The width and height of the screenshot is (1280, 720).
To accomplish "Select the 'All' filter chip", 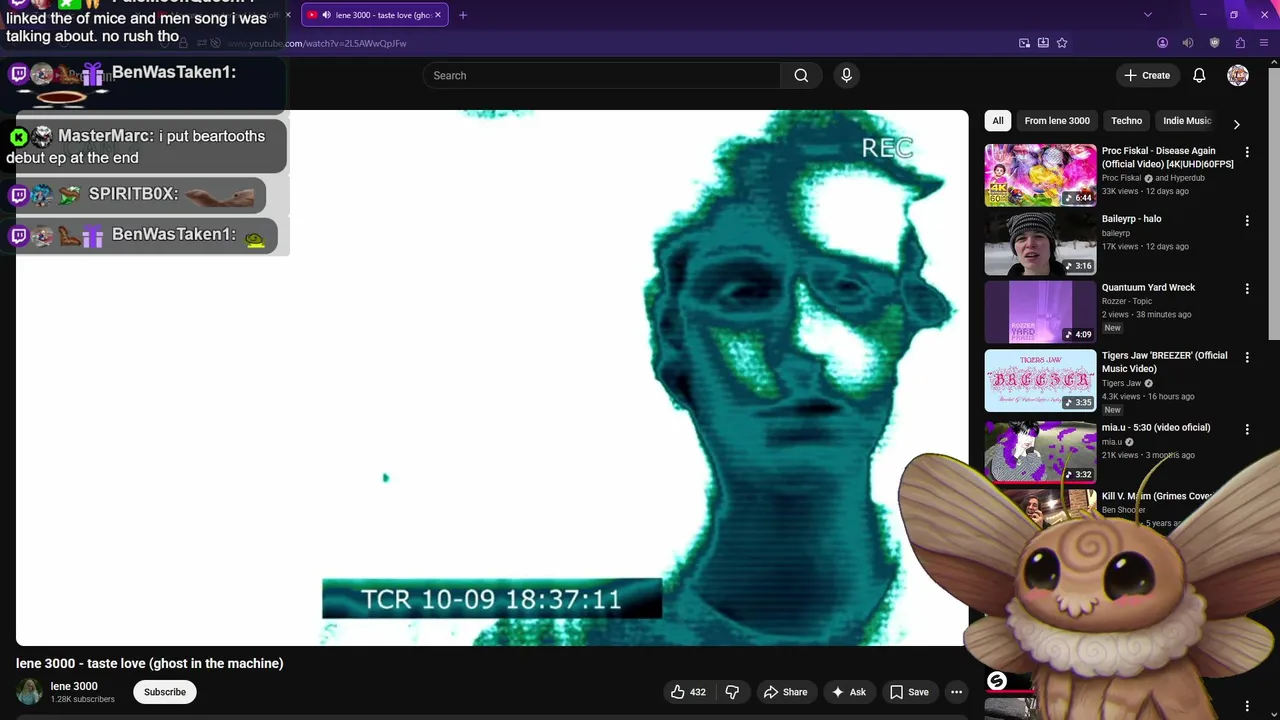I will coord(997,121).
